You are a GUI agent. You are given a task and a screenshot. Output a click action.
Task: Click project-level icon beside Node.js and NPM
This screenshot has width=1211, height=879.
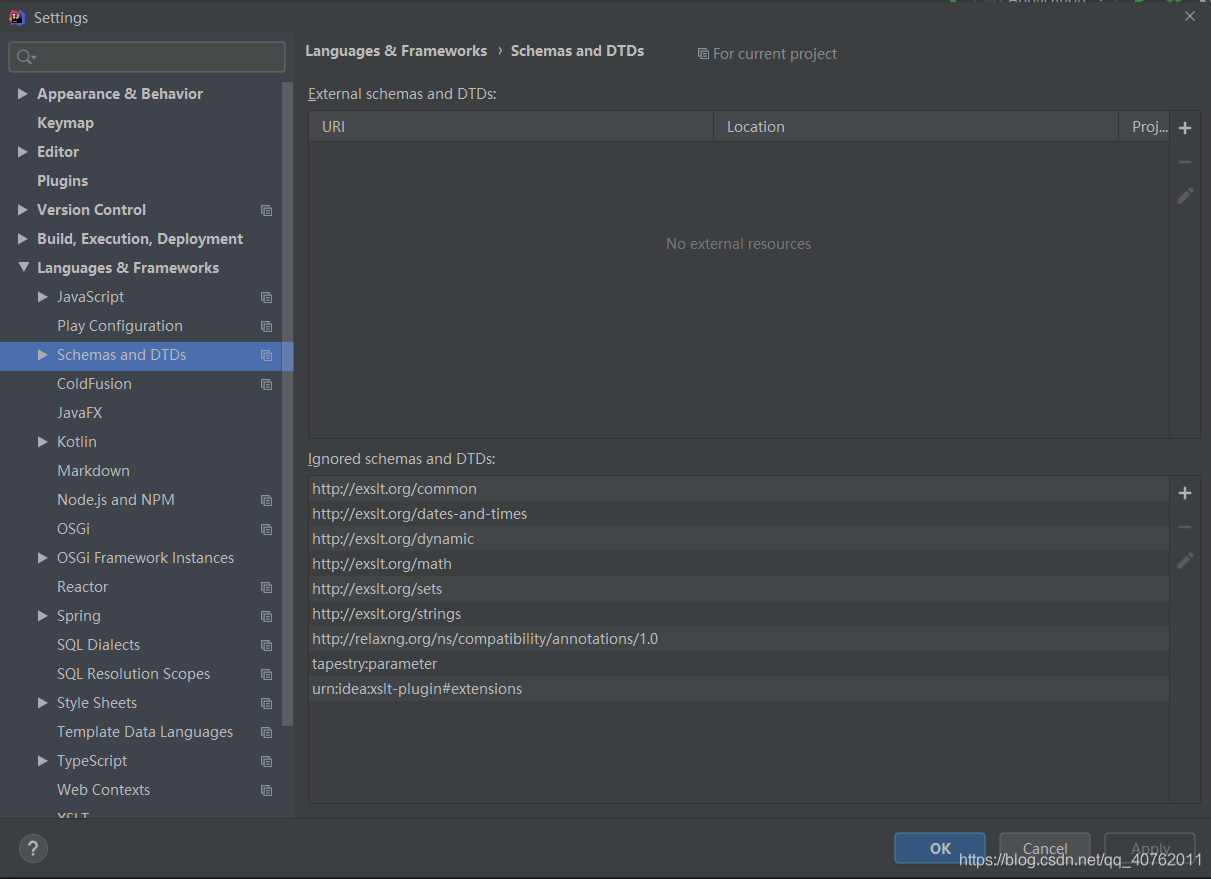click(266, 500)
